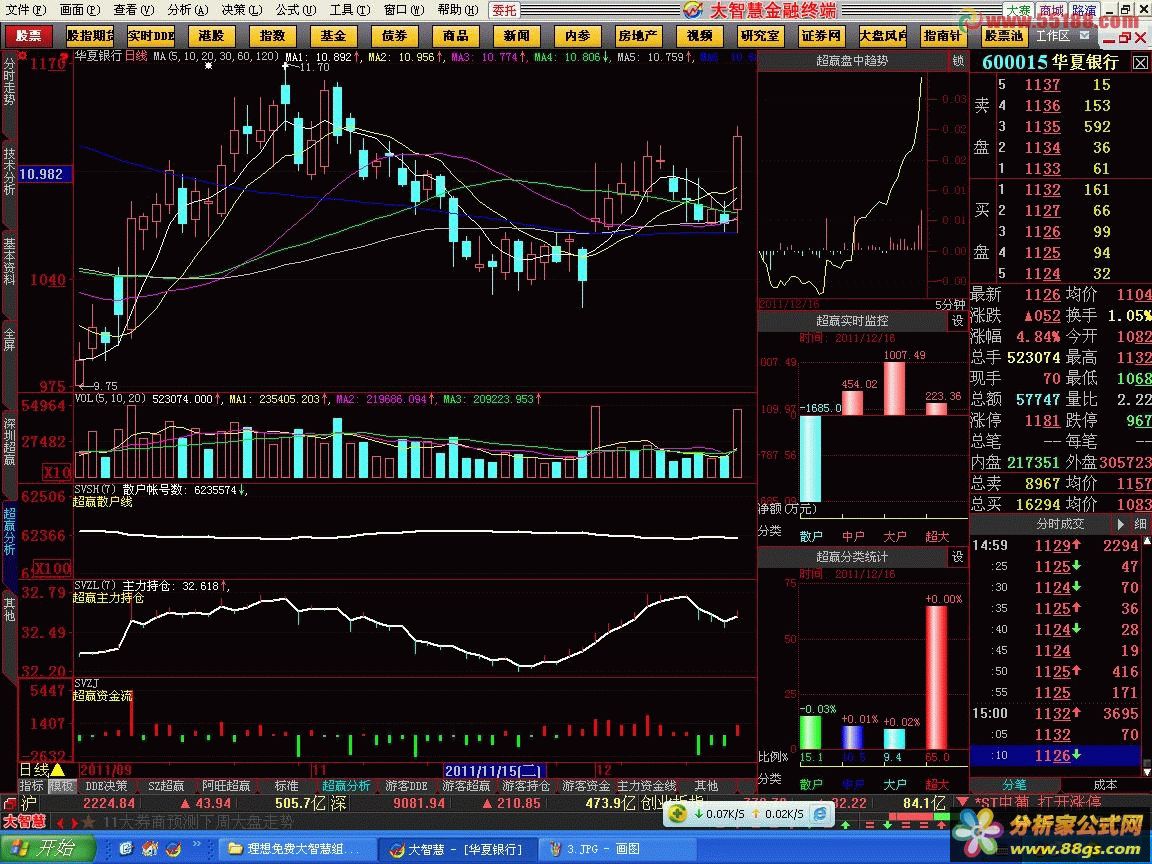Switch to DDE决策 indicator template
The image size is (1152, 864).
(x=107, y=785)
